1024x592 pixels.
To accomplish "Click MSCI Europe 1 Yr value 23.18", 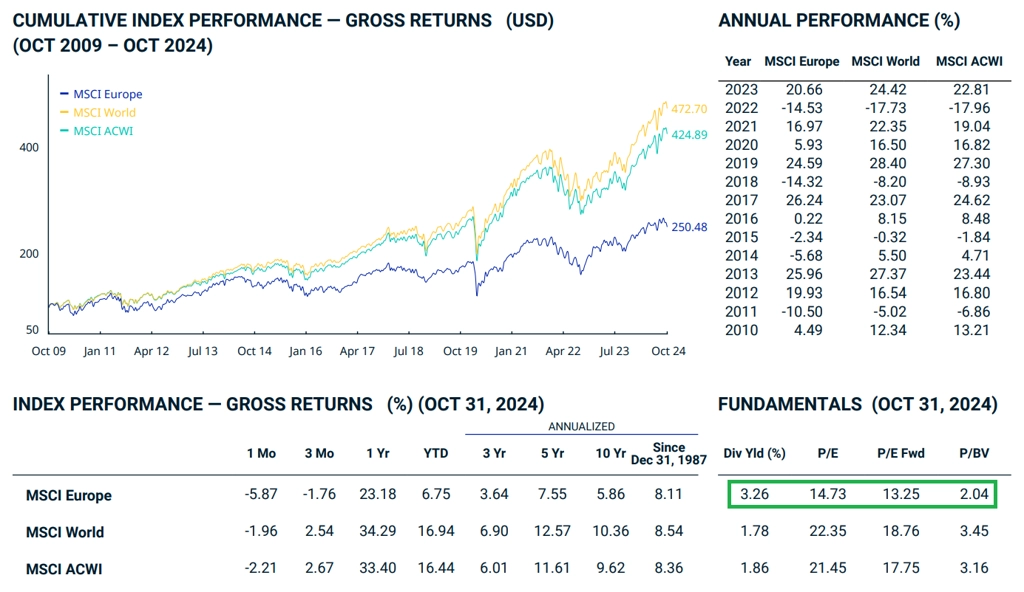I will point(377,495).
